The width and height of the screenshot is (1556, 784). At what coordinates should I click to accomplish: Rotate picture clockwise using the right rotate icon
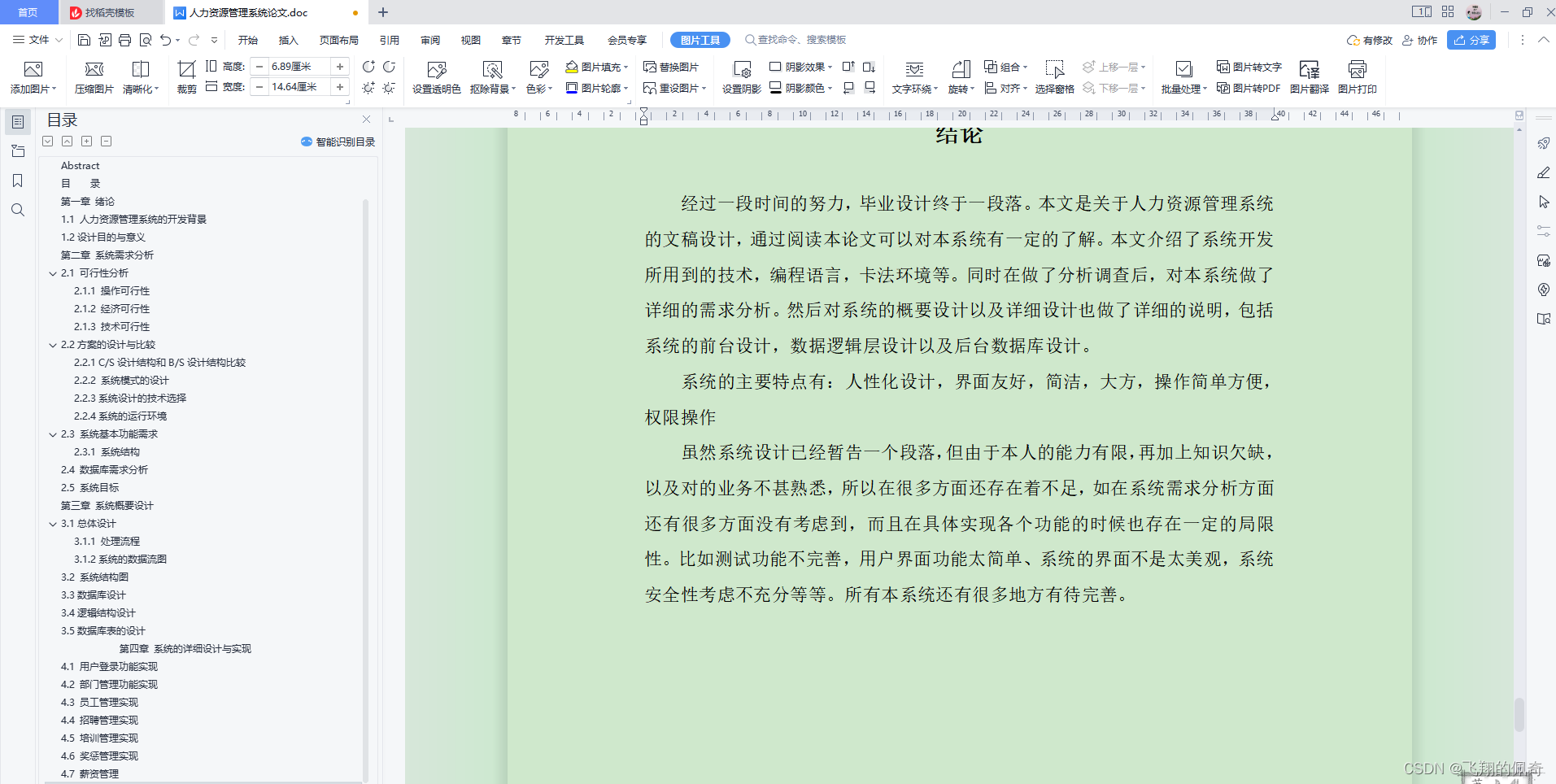click(x=390, y=67)
